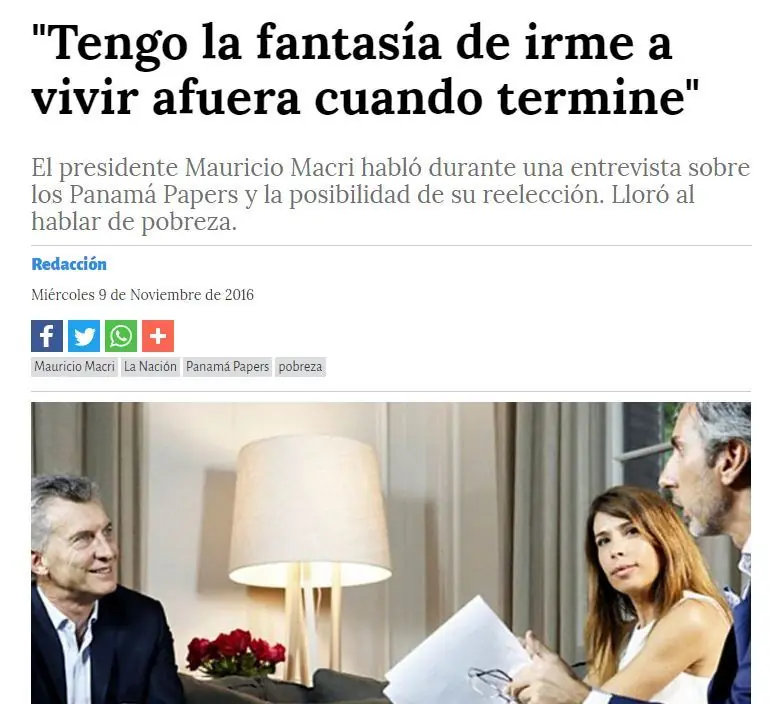
Task: Open more share options with the plus icon
Action: coord(158,336)
